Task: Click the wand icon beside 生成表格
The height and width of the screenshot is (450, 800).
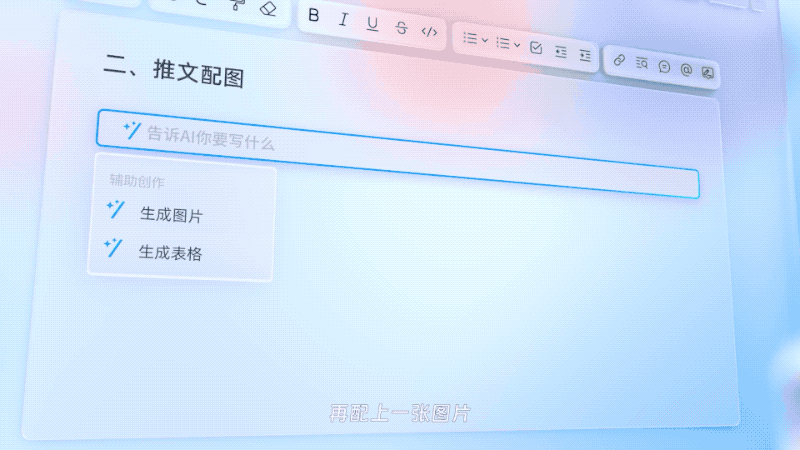Action: pyautogui.click(x=113, y=247)
